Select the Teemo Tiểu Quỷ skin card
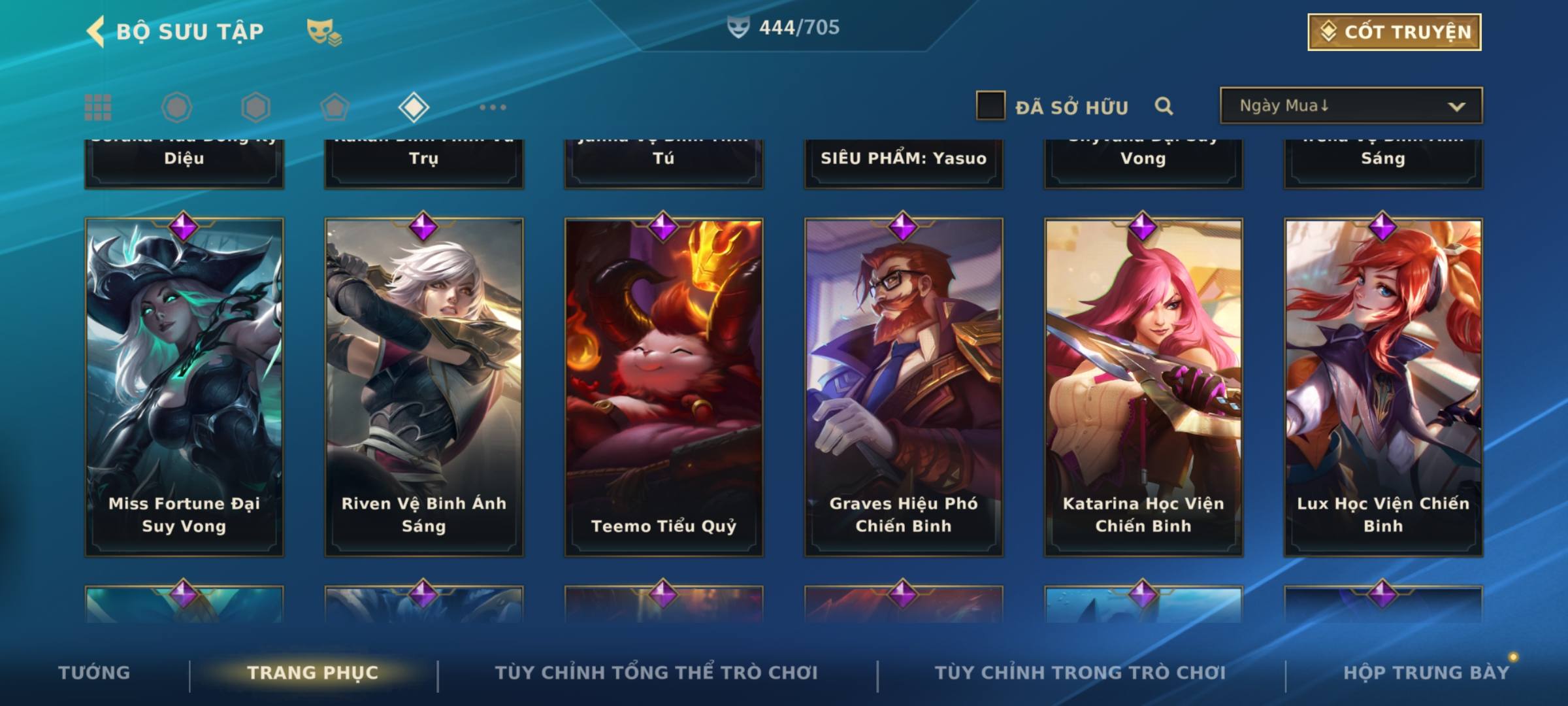The height and width of the screenshot is (706, 1568). coord(664,387)
